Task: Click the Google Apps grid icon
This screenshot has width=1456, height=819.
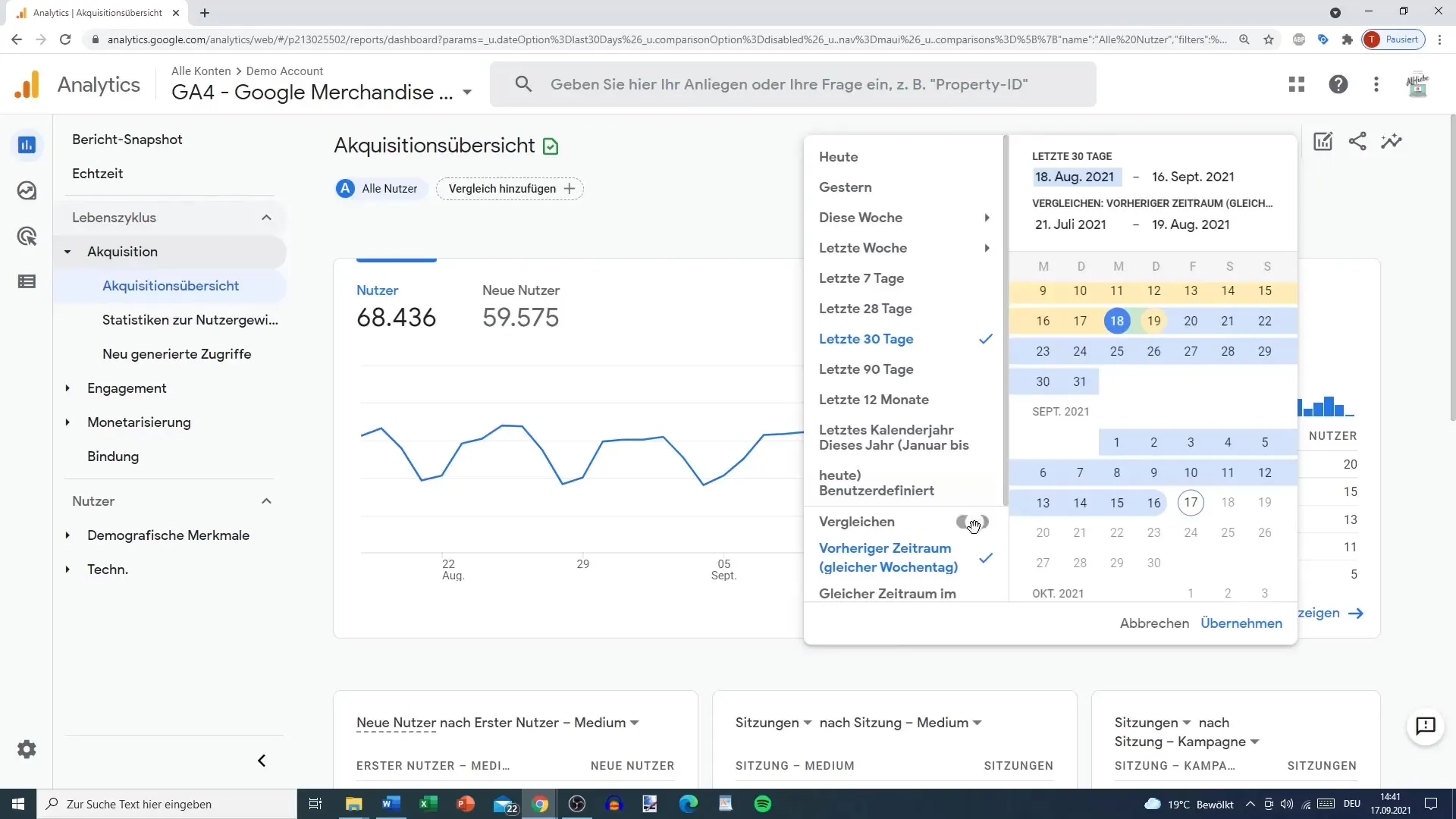Action: click(1296, 84)
